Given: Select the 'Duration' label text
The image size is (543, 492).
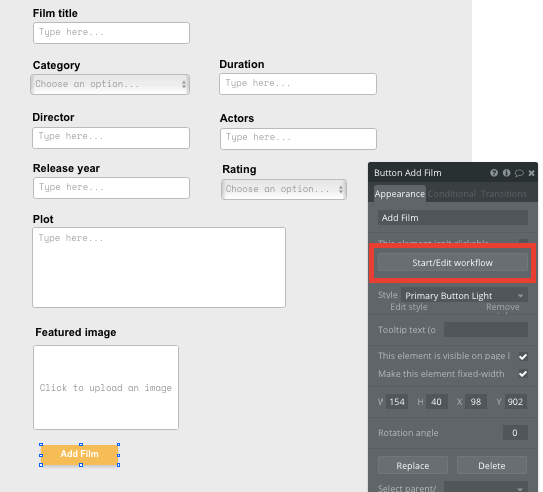Looking at the screenshot, I should tap(242, 64).
